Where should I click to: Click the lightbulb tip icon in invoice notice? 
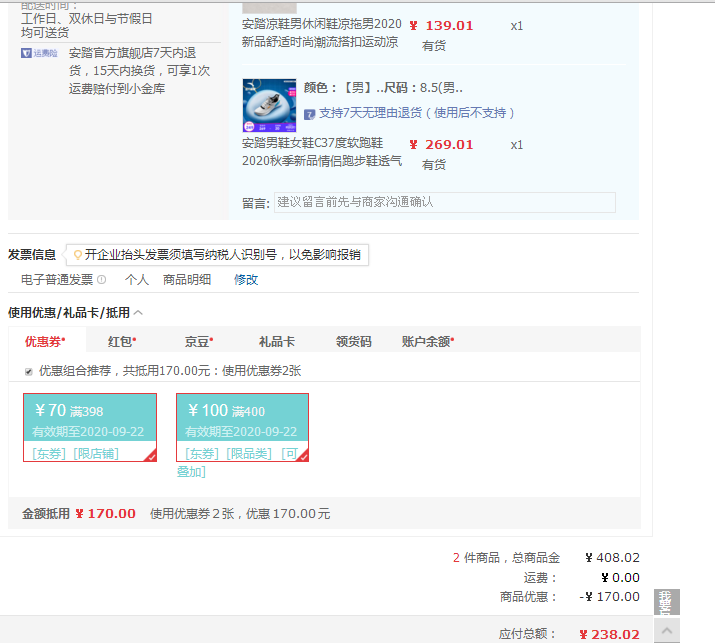click(78, 254)
